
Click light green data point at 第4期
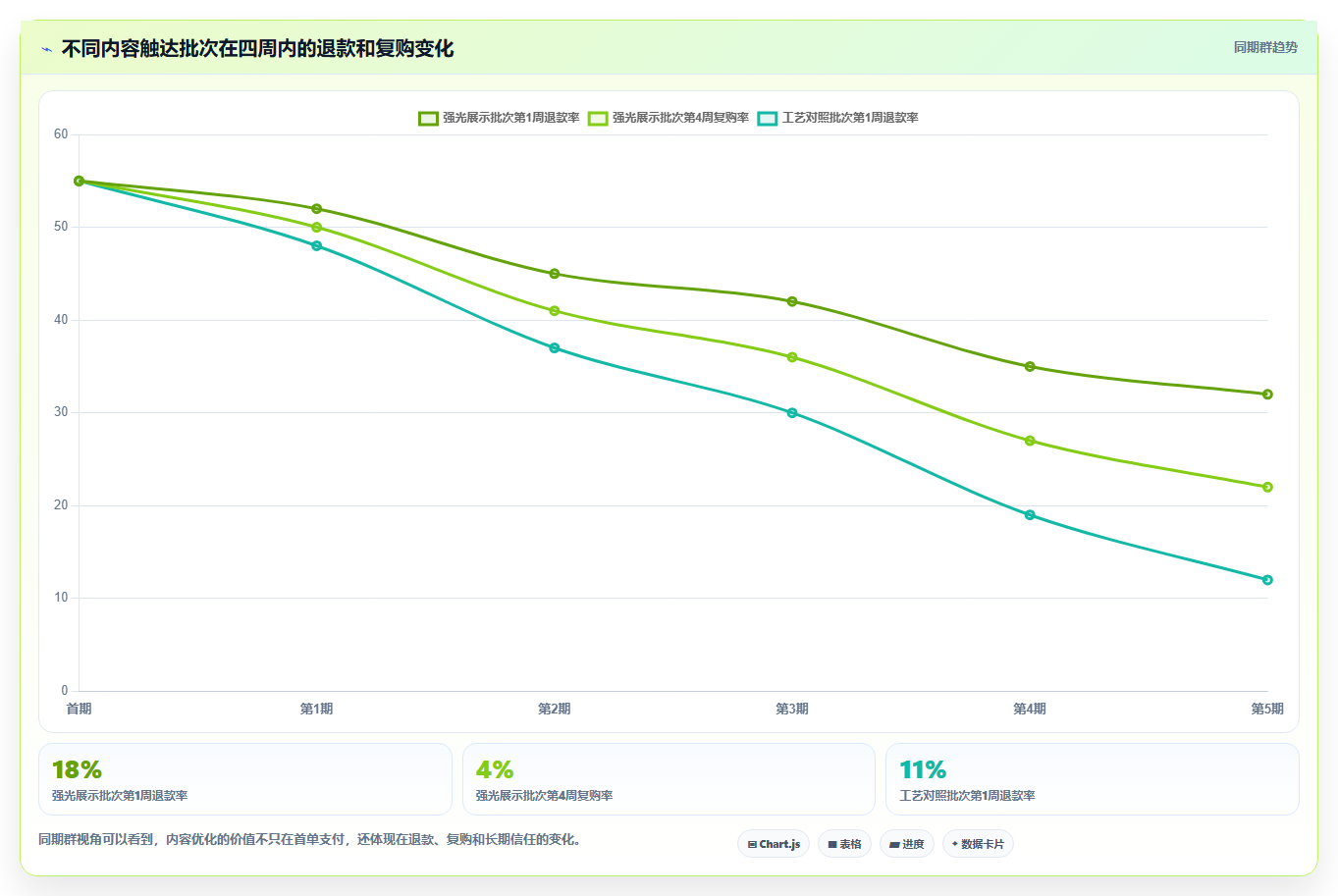(x=1030, y=441)
